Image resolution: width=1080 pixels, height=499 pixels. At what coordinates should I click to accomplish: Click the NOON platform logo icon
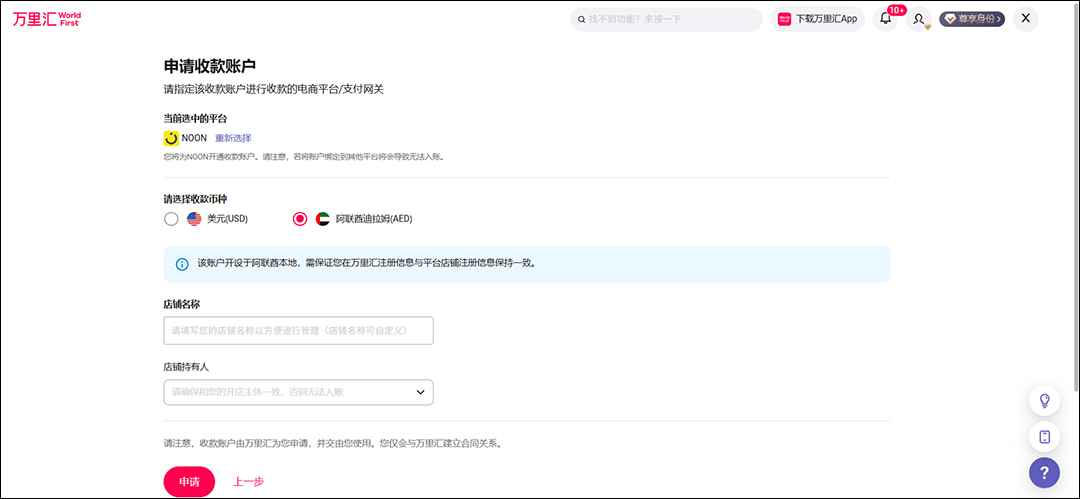click(171, 138)
